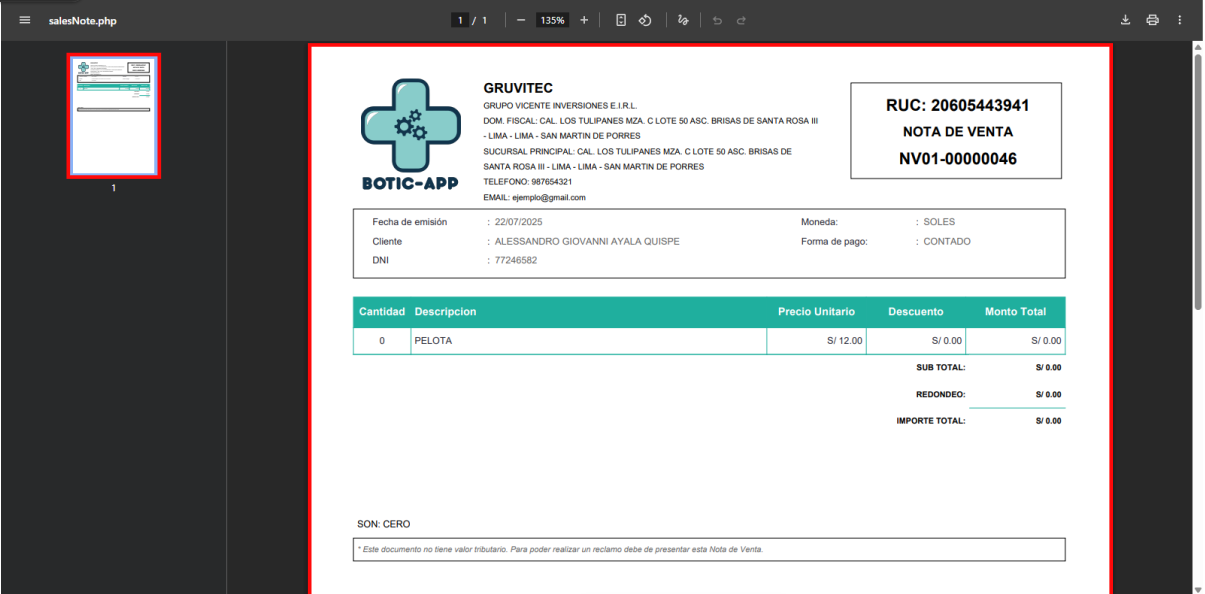Click the scrollbar down arrow
Screen dimensions: 1205x594
(1198, 588)
